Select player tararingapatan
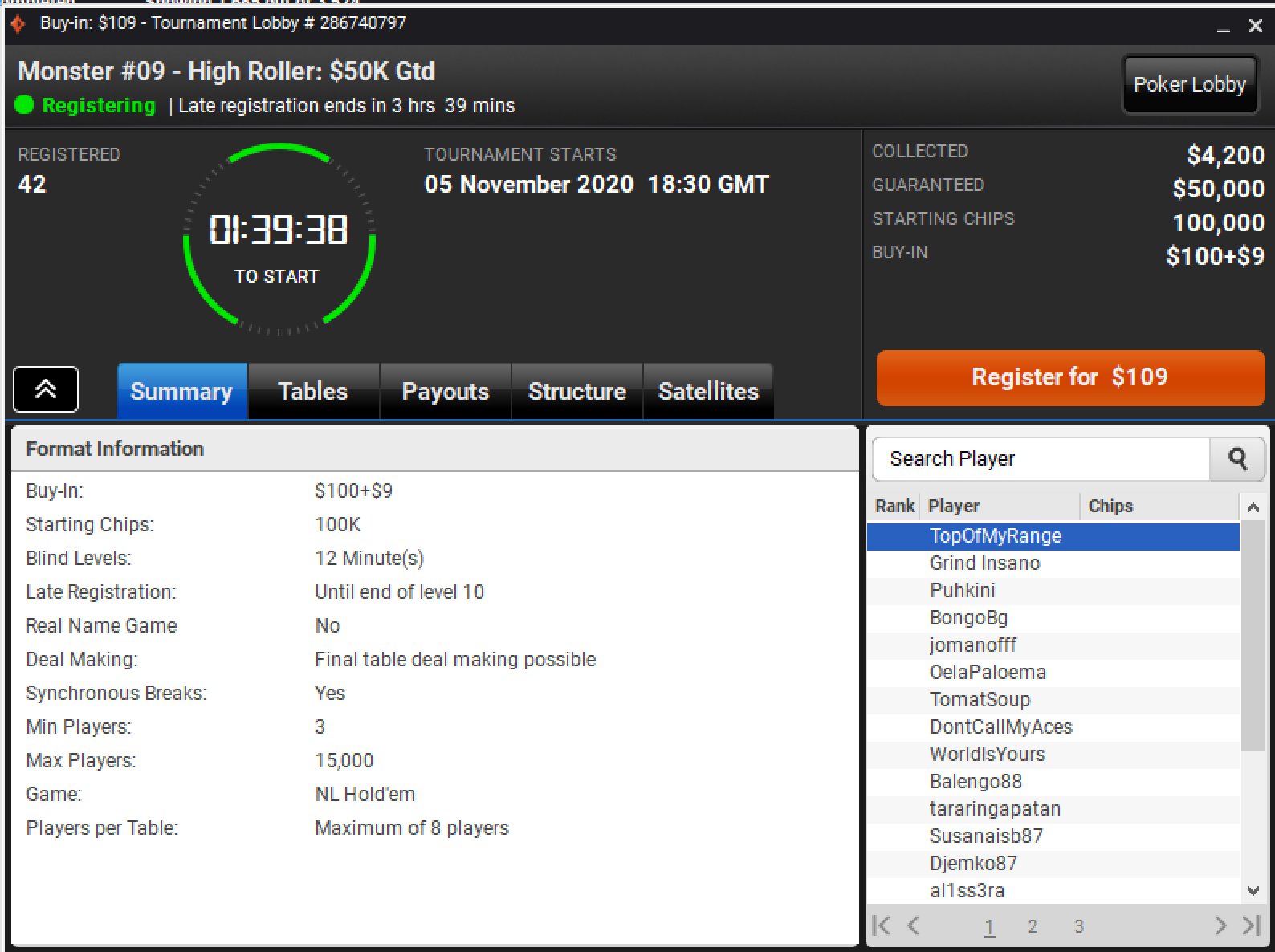Screen dimensions: 1275x952 pos(1053,809)
